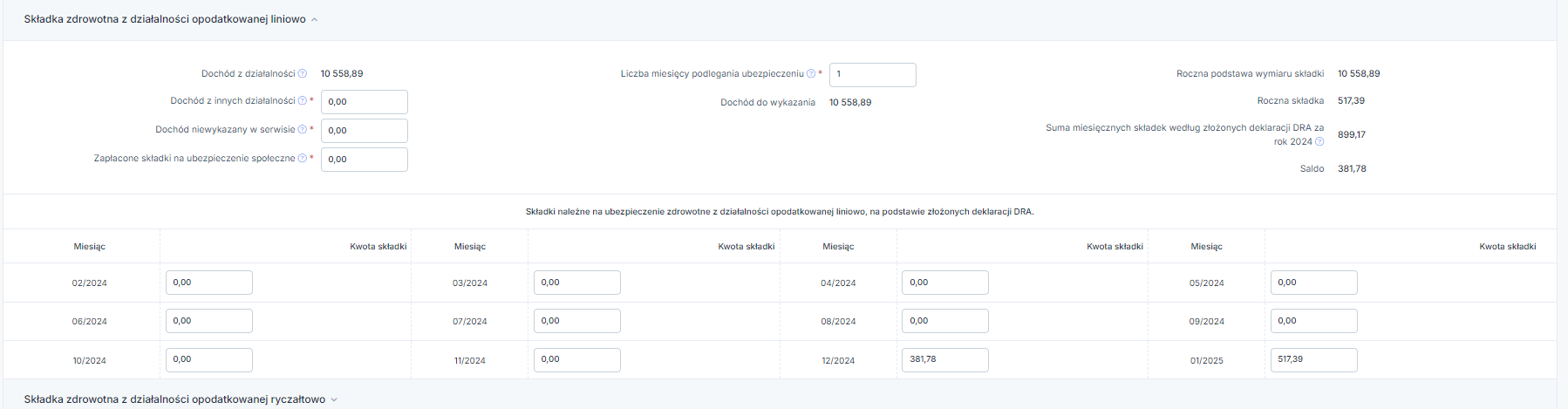Focus the Dochód z innych działalności field

click(365, 102)
